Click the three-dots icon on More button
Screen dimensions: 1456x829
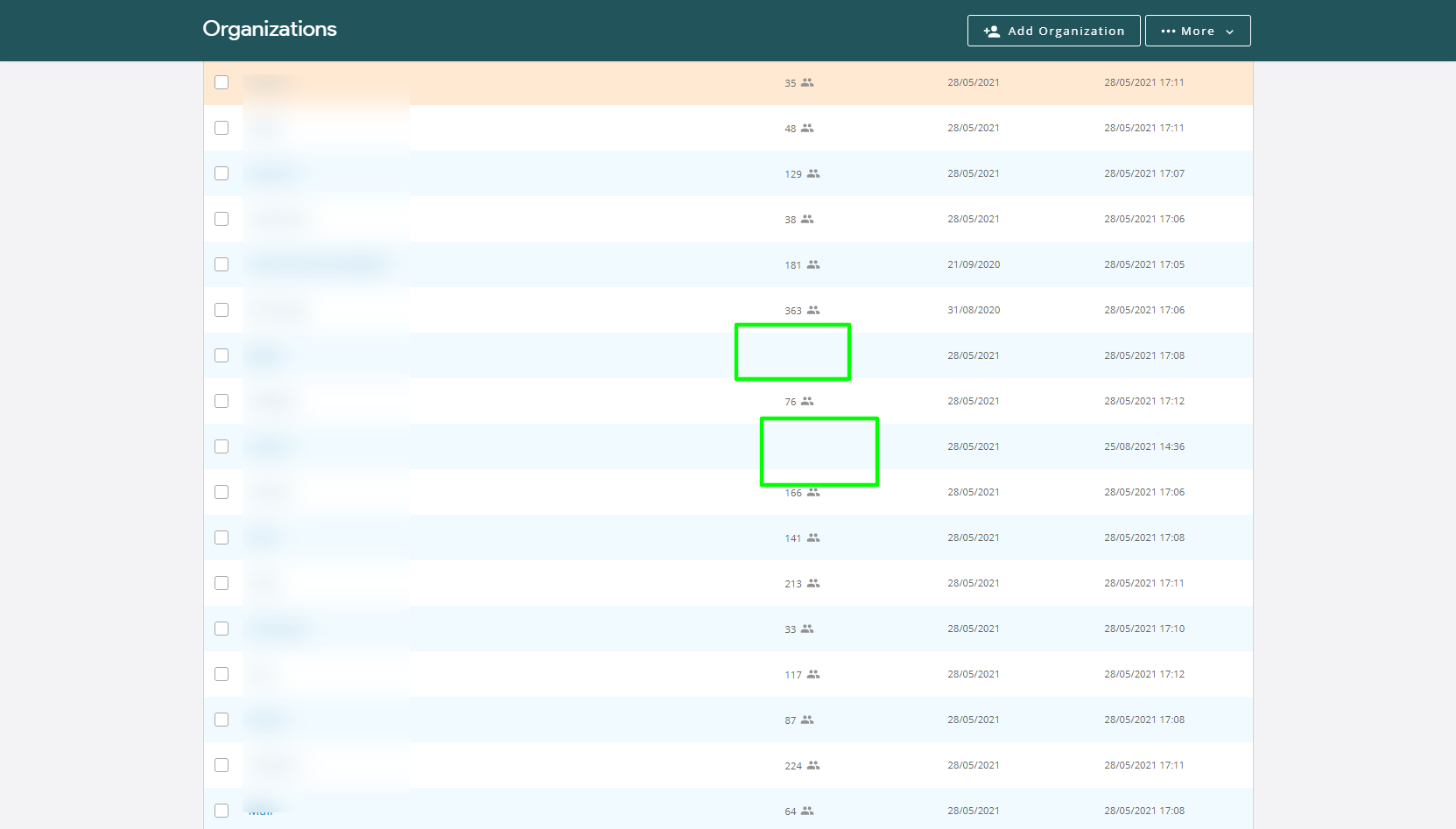point(1168,31)
